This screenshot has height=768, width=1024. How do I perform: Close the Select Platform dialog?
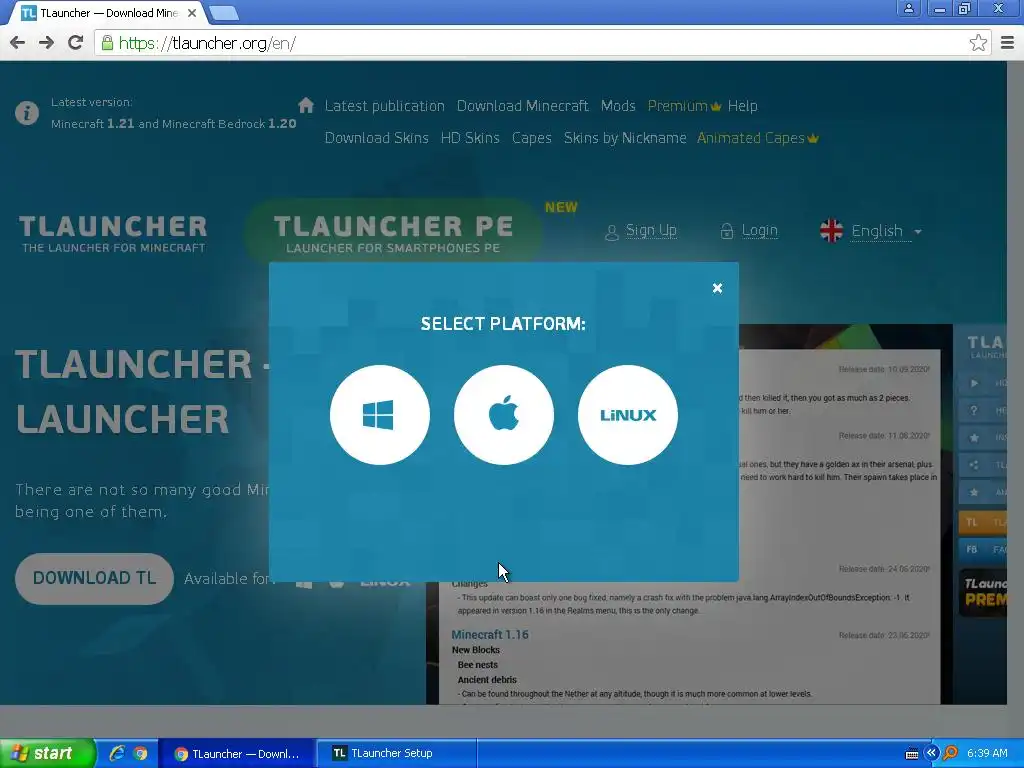click(717, 288)
